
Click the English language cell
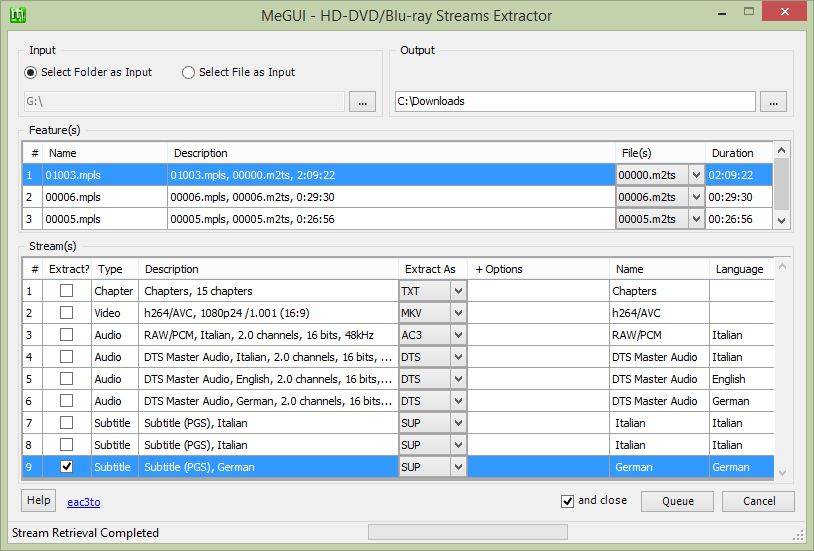click(741, 379)
